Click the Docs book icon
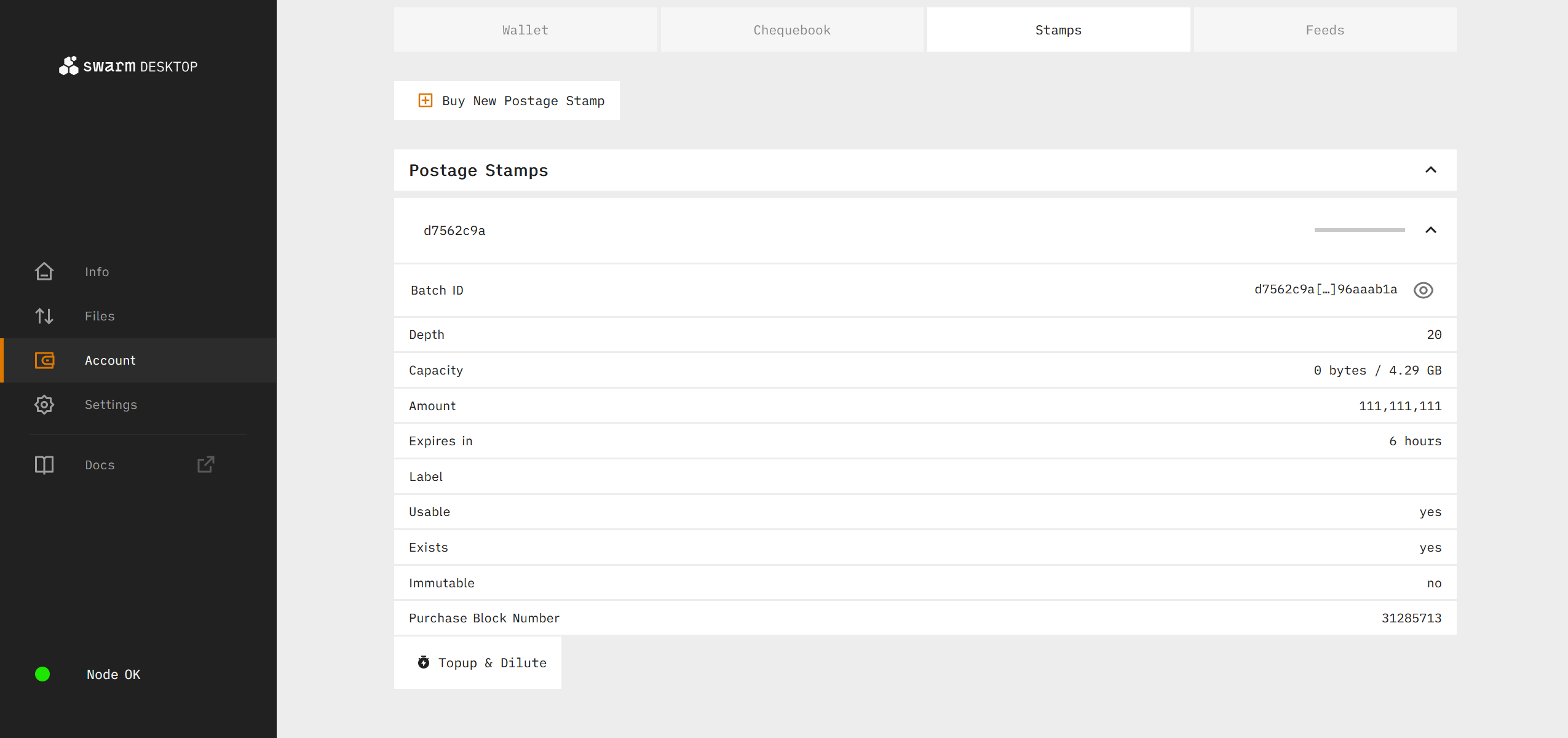This screenshot has width=1568, height=738. coord(44,465)
